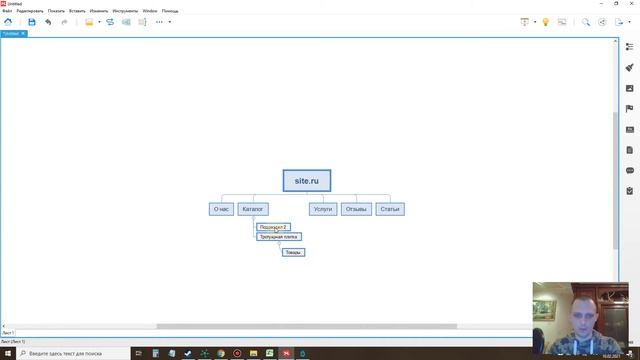The image size is (640, 360).
Task: Open Task View on the taskbar
Action: pyautogui.click(x=139, y=353)
